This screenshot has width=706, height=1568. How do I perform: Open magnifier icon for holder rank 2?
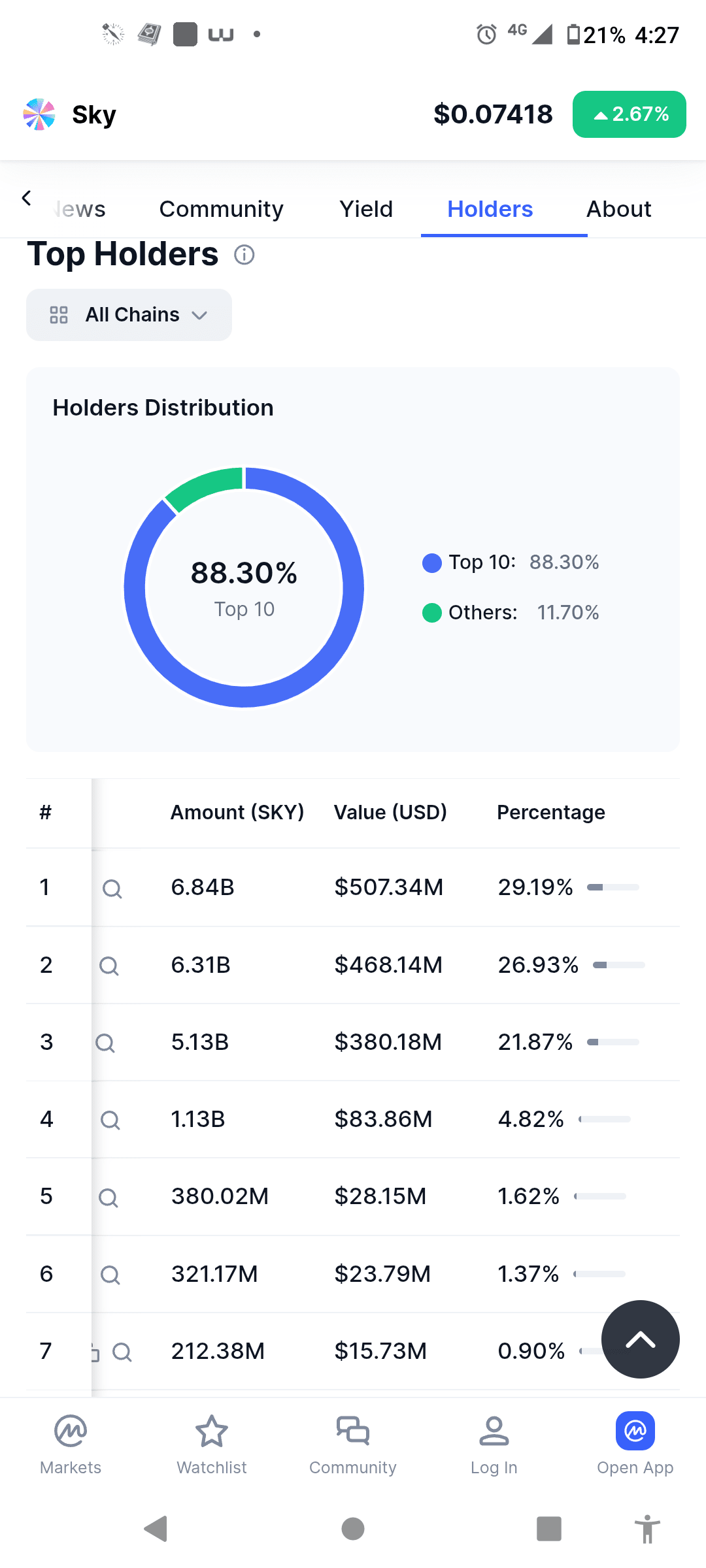[x=109, y=966]
